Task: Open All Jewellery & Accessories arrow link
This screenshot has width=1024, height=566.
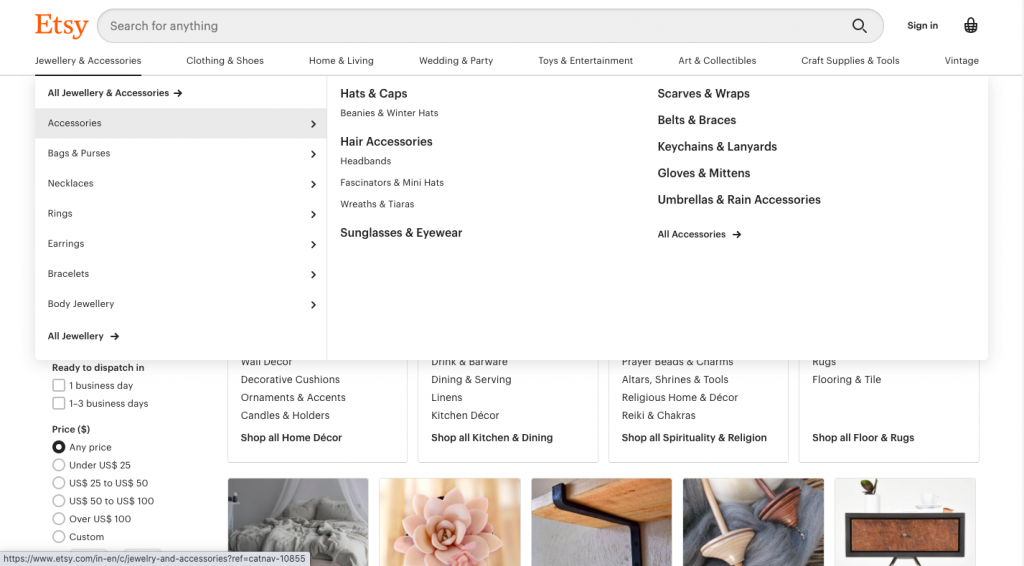Action: [115, 93]
